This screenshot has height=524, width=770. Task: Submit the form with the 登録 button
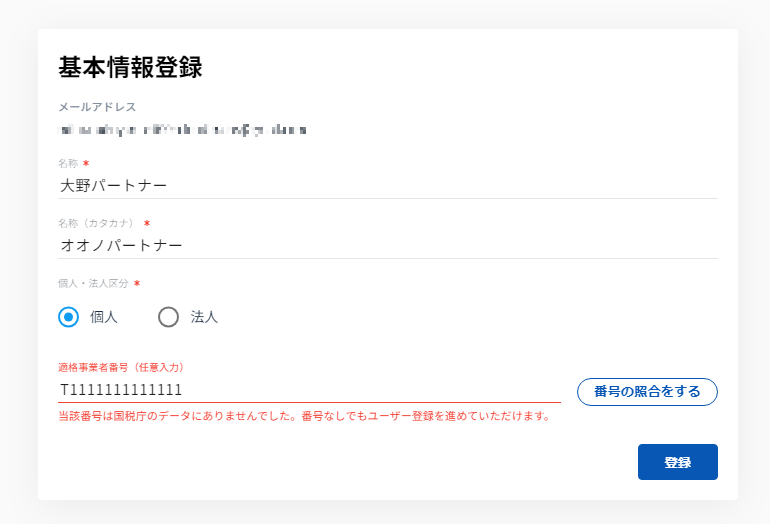(x=677, y=462)
